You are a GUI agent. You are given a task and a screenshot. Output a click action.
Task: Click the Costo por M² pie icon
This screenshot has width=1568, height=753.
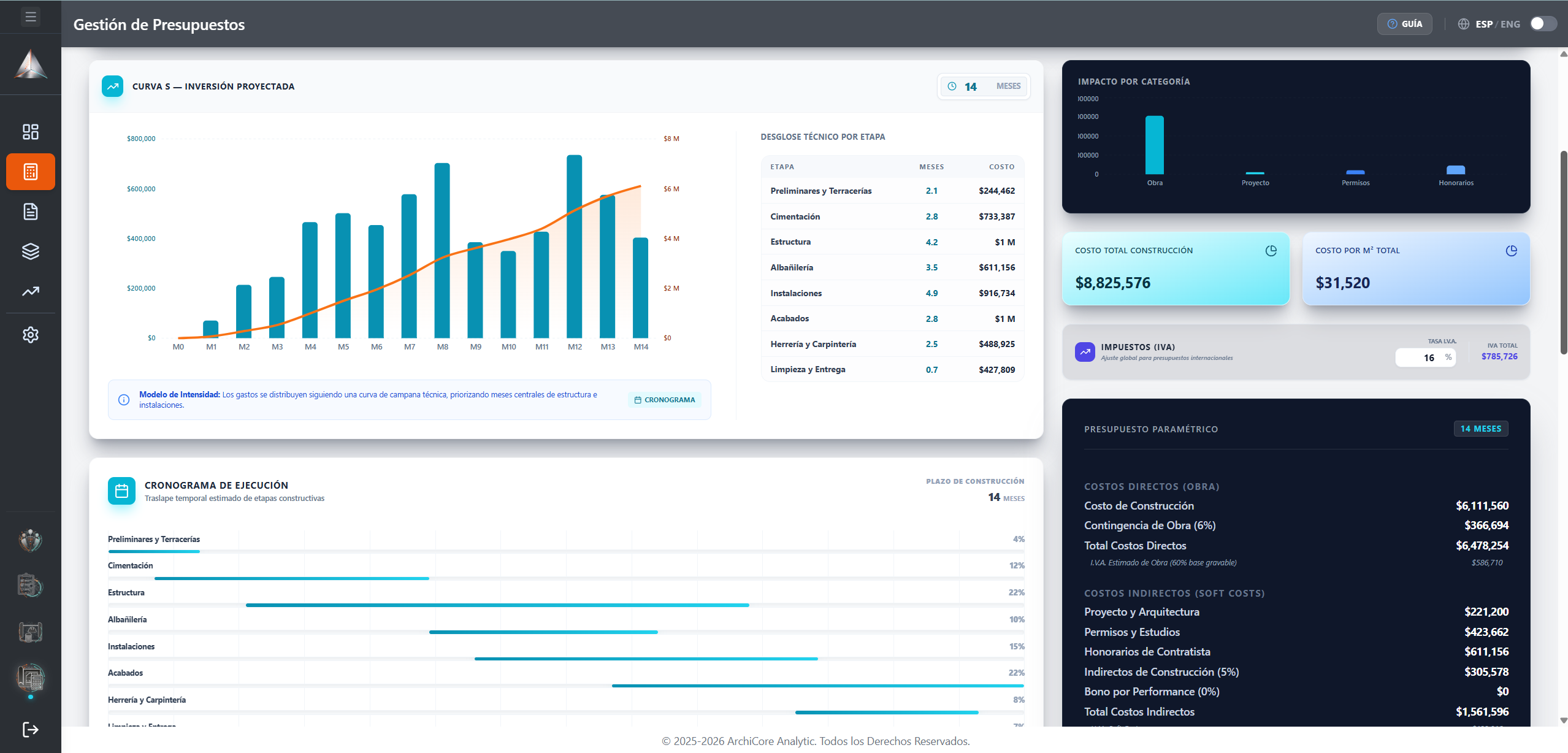(x=1512, y=250)
